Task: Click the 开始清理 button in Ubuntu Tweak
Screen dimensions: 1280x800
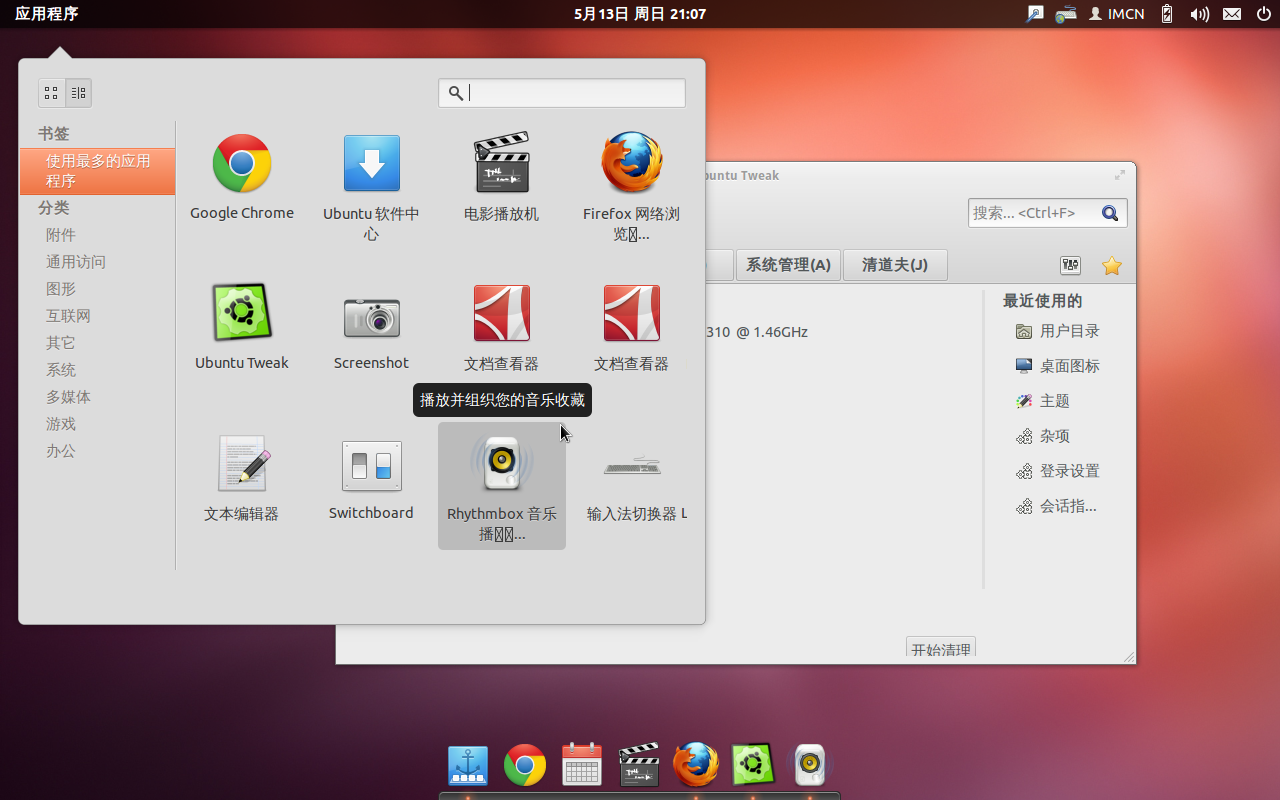Action: (941, 649)
